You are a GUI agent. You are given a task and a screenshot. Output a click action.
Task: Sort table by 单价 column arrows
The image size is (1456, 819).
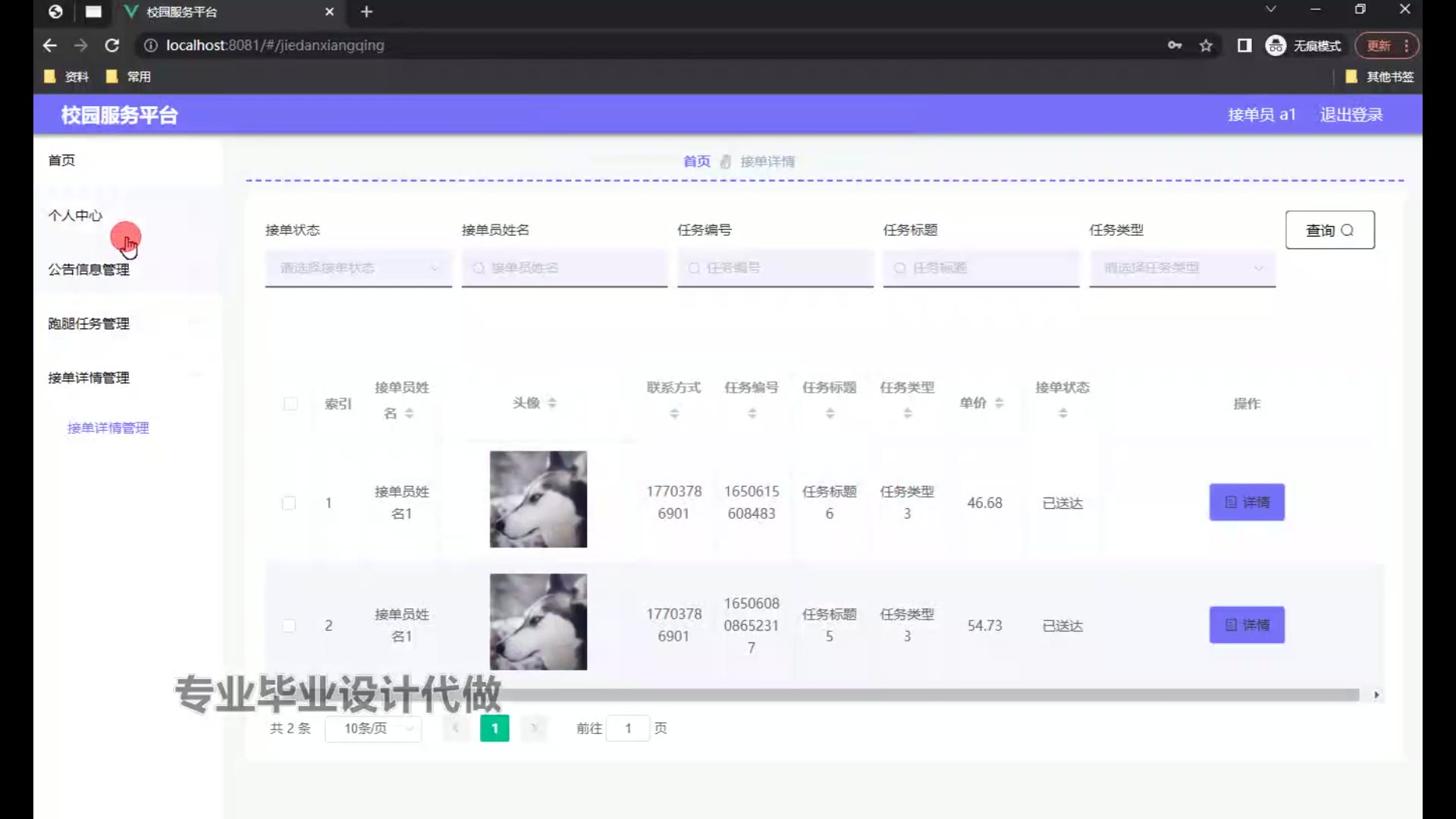tap(999, 403)
